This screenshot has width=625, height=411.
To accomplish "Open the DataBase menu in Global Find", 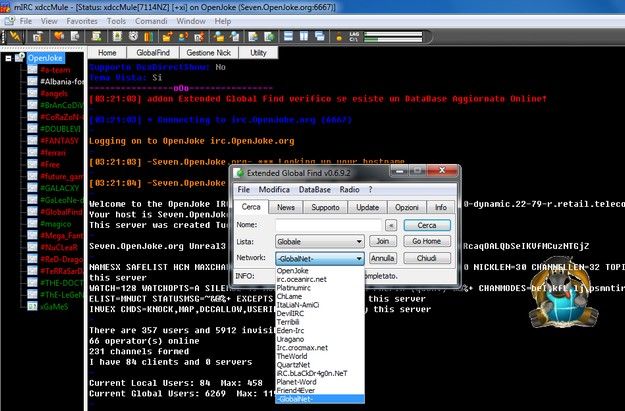I will [314, 189].
